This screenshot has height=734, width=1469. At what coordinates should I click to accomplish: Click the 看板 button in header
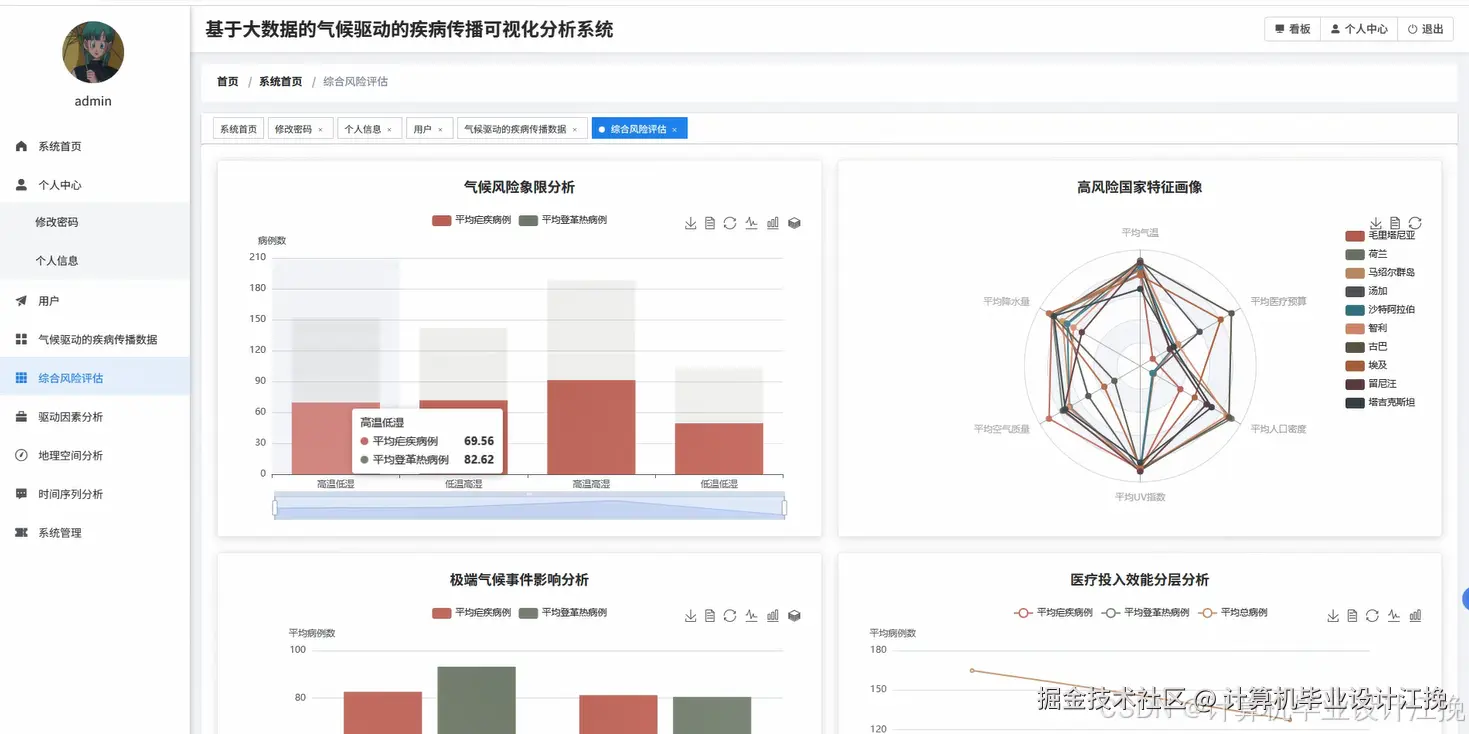1293,29
